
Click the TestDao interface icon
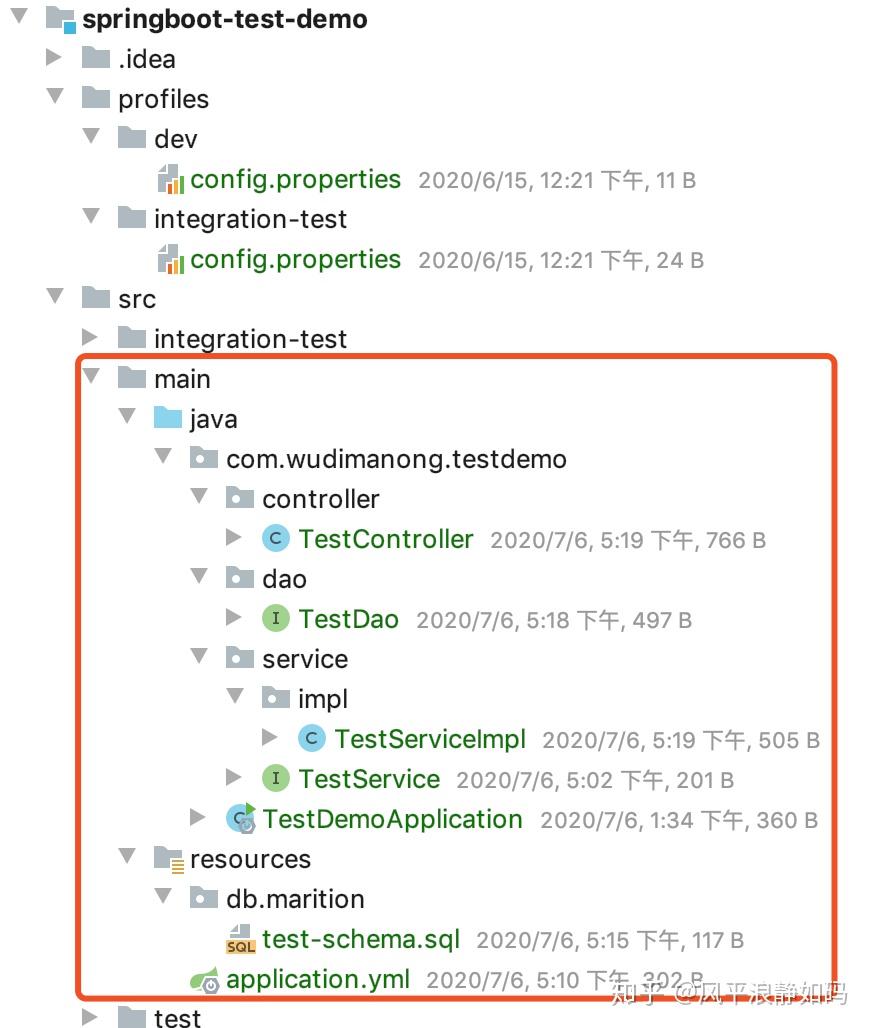tap(275, 619)
